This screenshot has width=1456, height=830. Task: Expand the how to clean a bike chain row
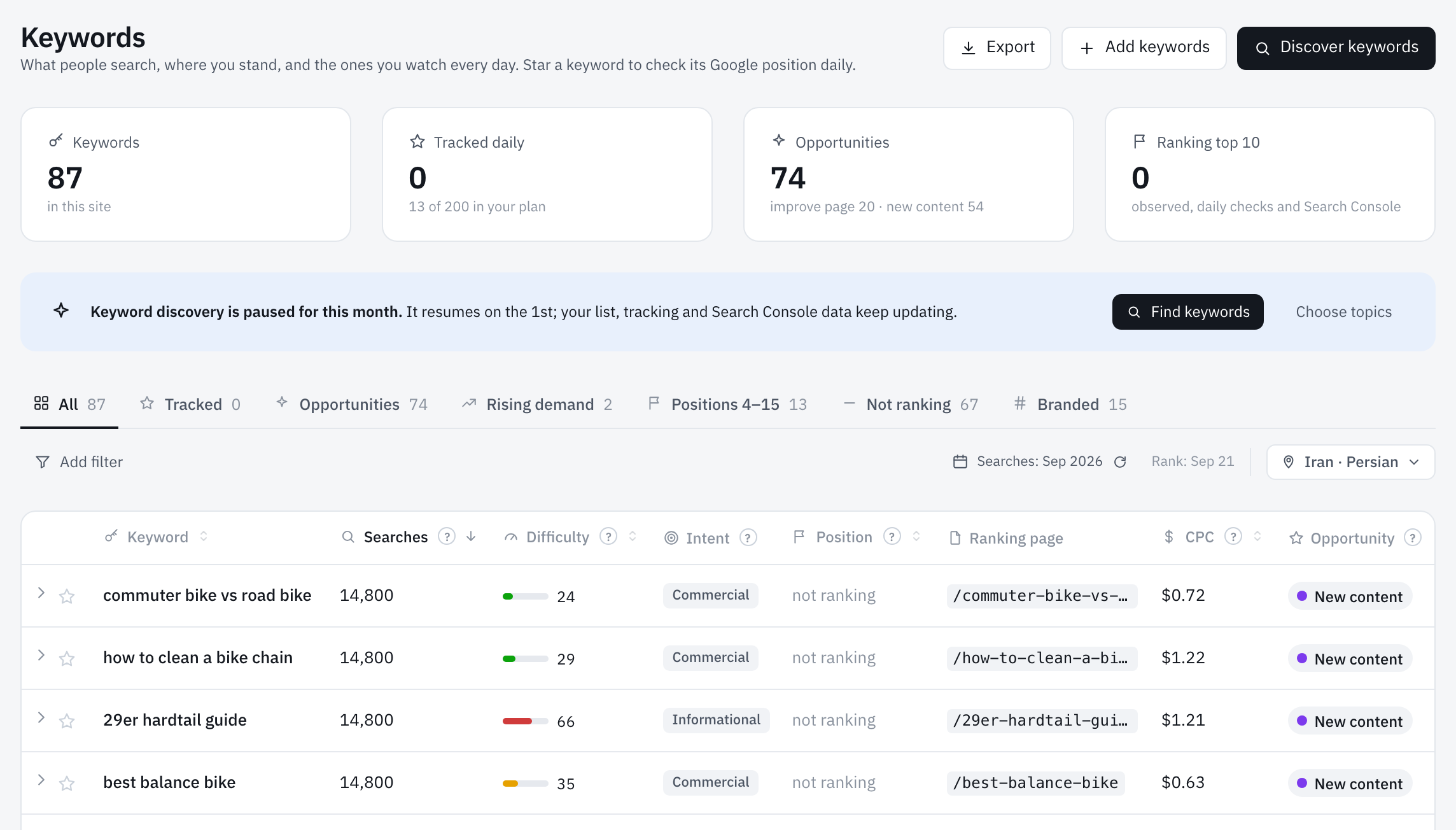pyautogui.click(x=41, y=656)
